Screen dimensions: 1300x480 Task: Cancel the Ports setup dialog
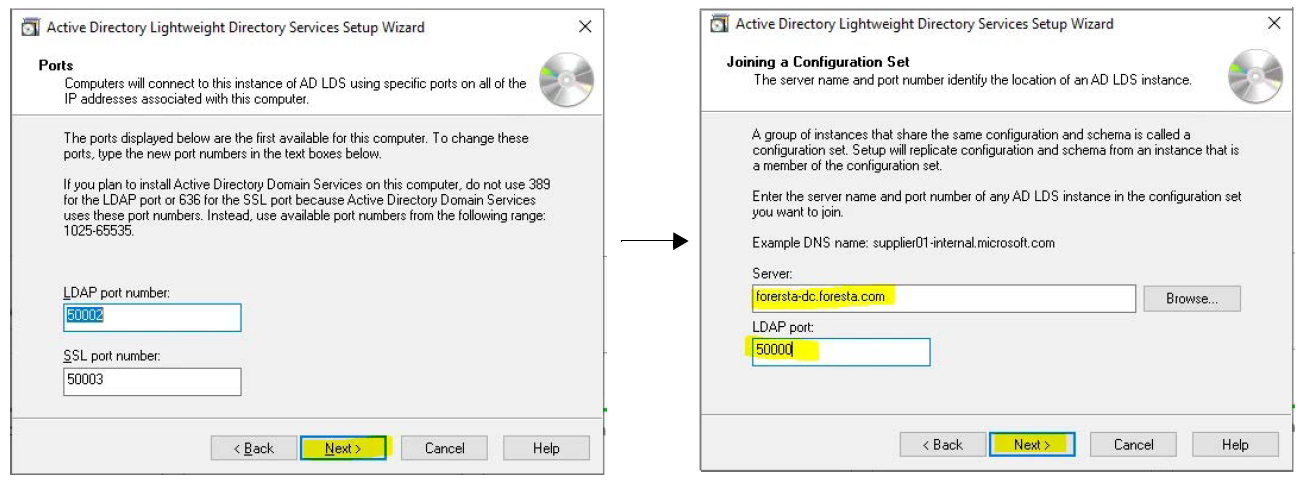point(444,448)
